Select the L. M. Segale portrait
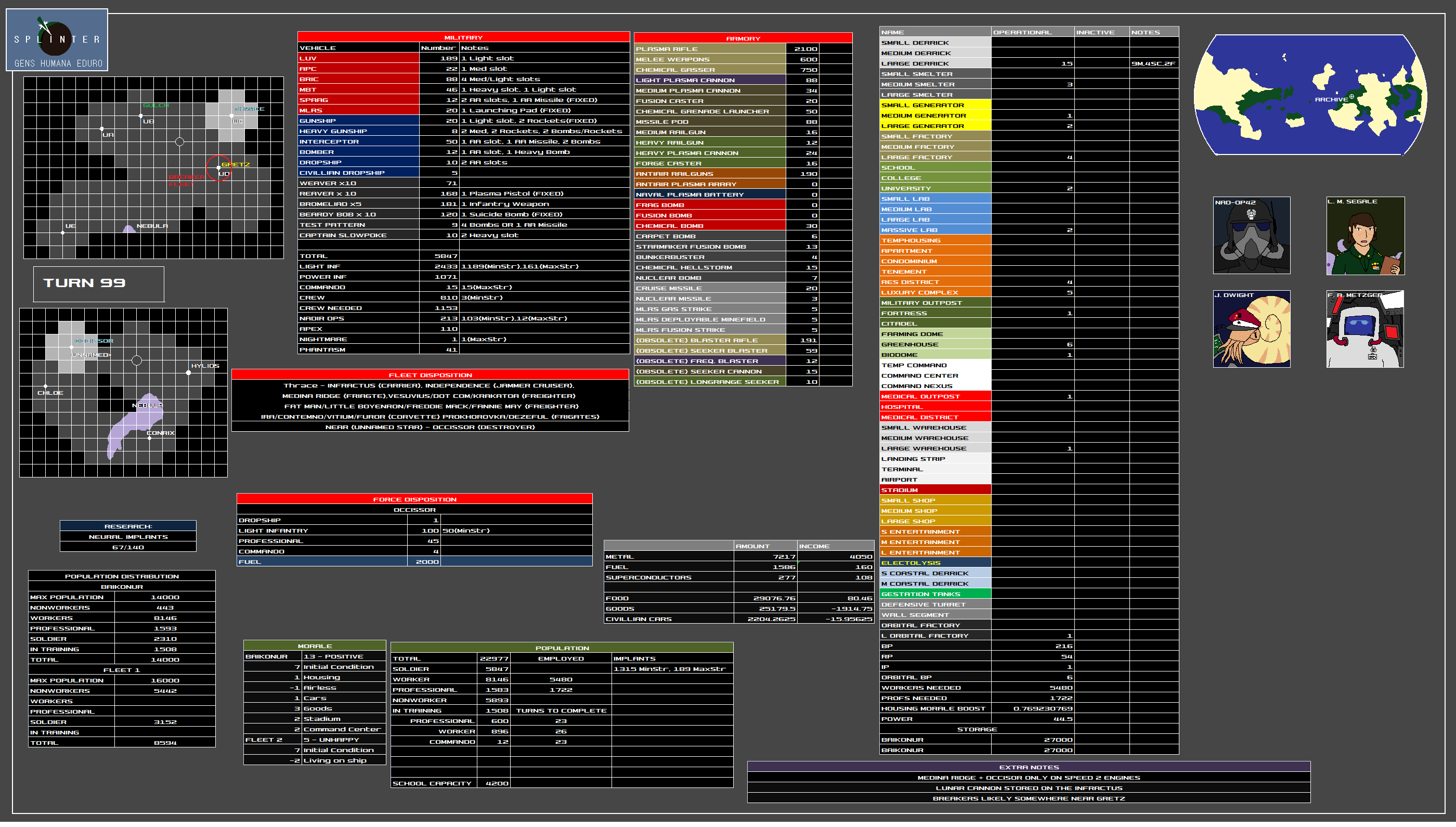Viewport: 1456px width, 827px height. tap(1365, 236)
